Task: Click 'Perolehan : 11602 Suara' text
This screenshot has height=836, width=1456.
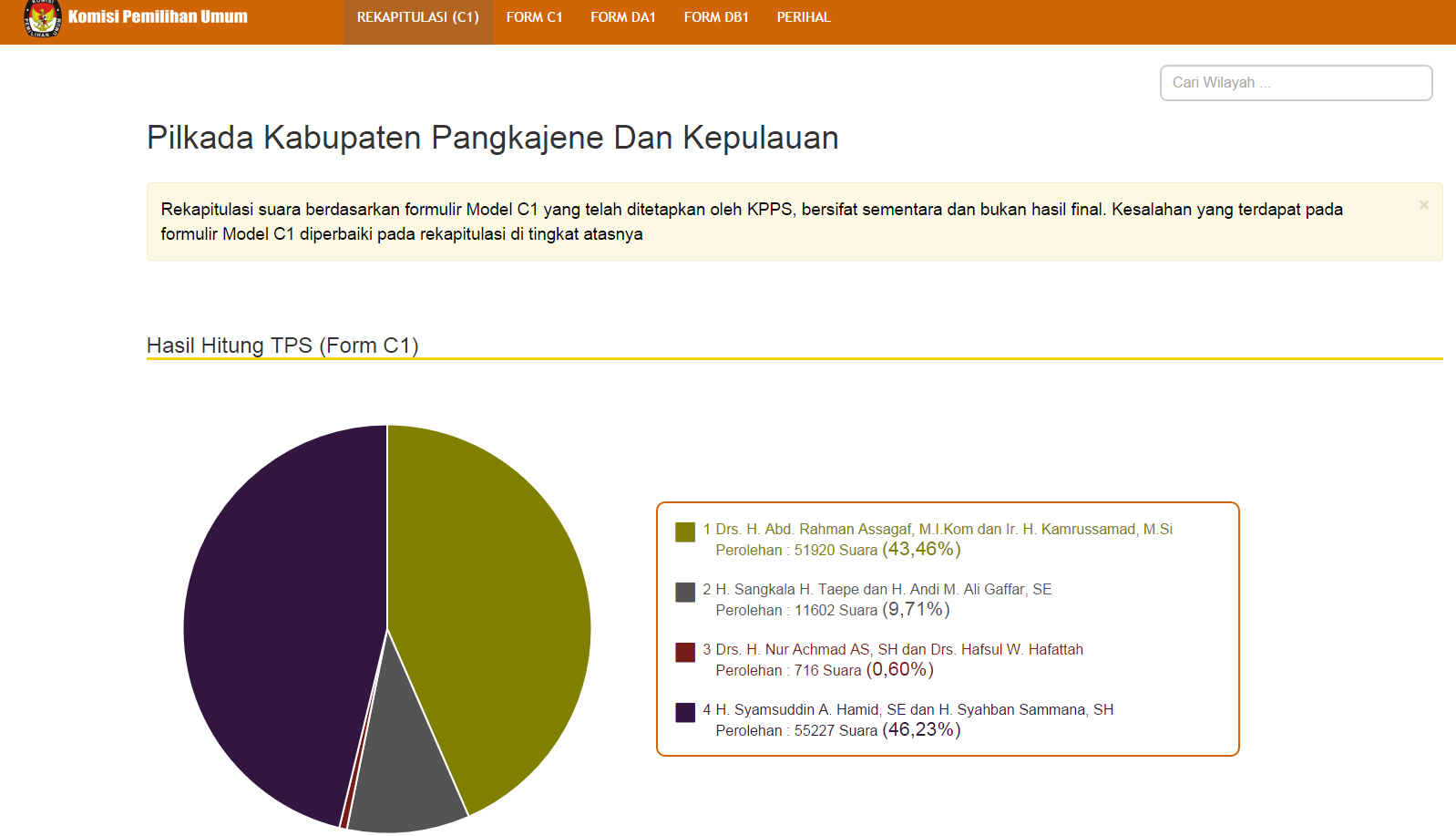Action: [x=796, y=611]
